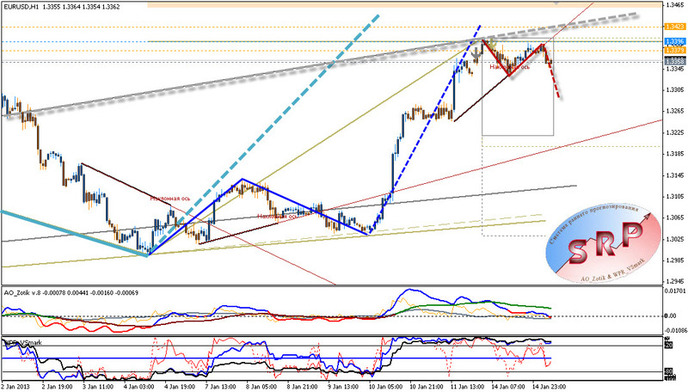The height and width of the screenshot is (392, 688).
Task: Select the WPR_VSmark indicator label
Action: (x=23, y=342)
